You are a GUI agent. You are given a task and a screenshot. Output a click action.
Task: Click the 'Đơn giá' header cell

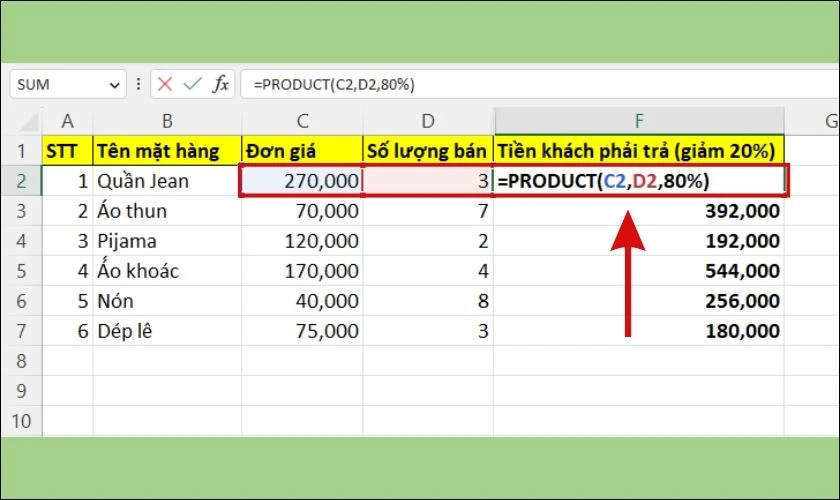coord(302,151)
